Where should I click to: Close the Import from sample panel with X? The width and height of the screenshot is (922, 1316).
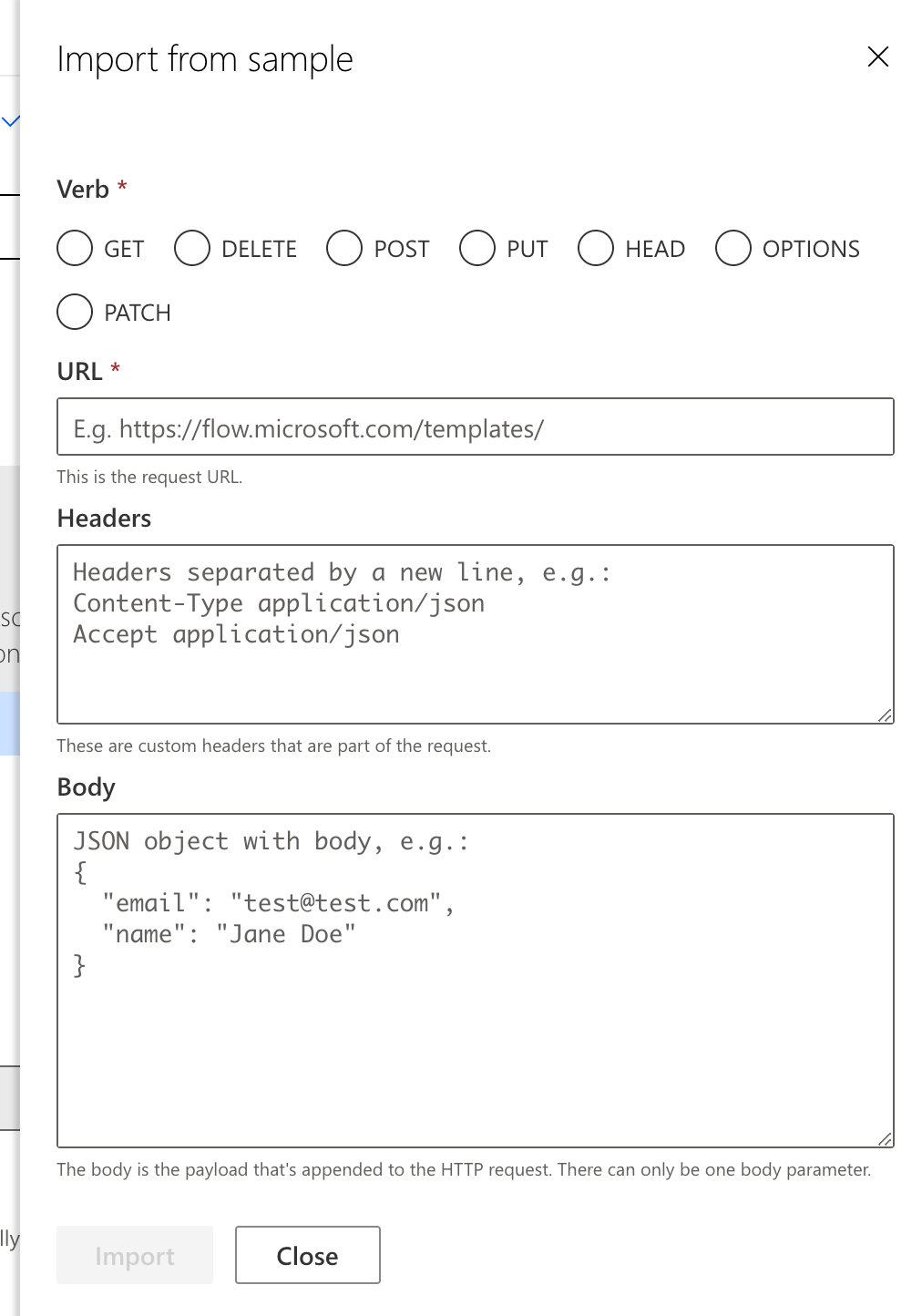tap(877, 57)
